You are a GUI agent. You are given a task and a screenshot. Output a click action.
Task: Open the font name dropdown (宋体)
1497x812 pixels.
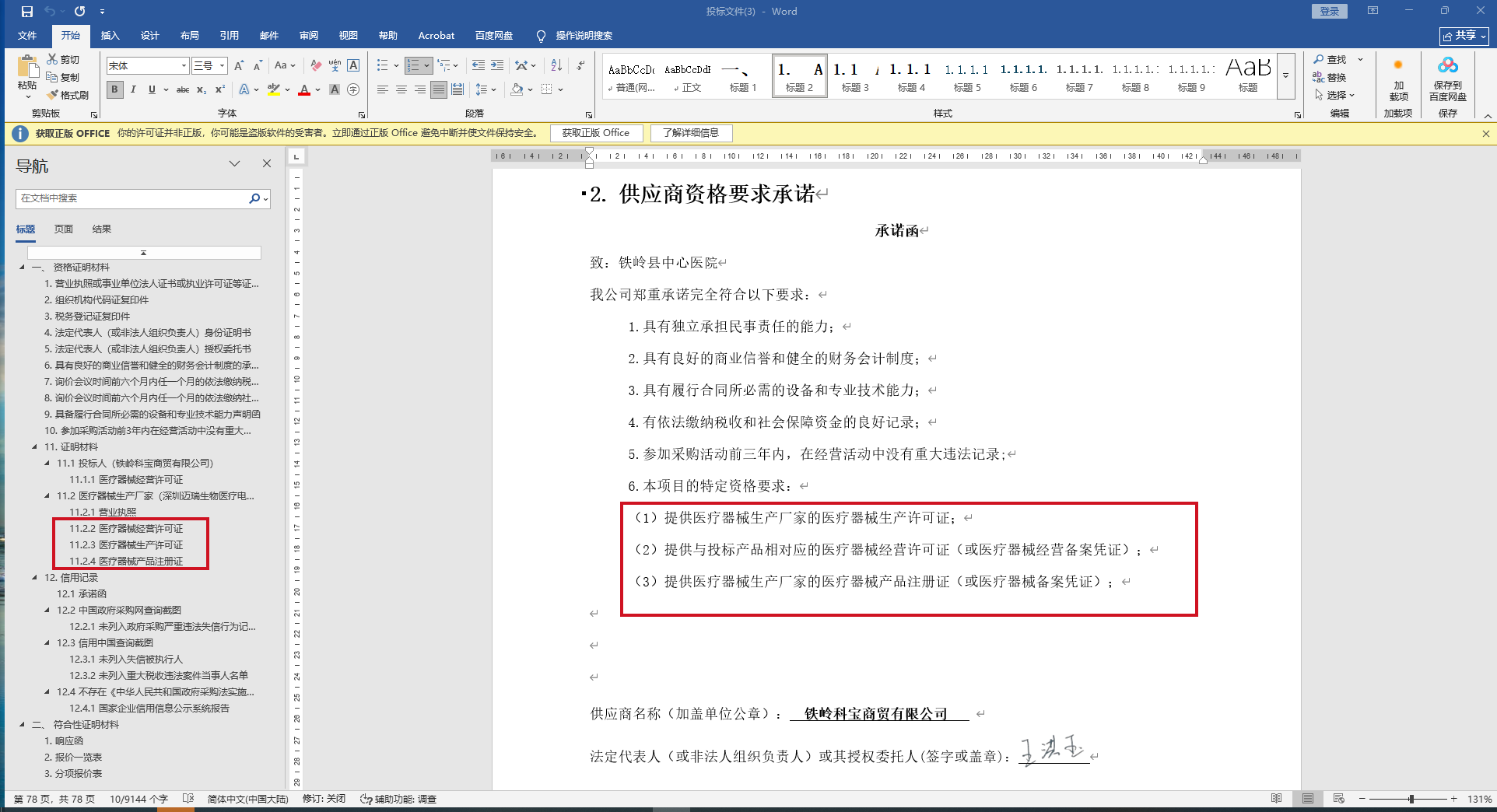[184, 66]
